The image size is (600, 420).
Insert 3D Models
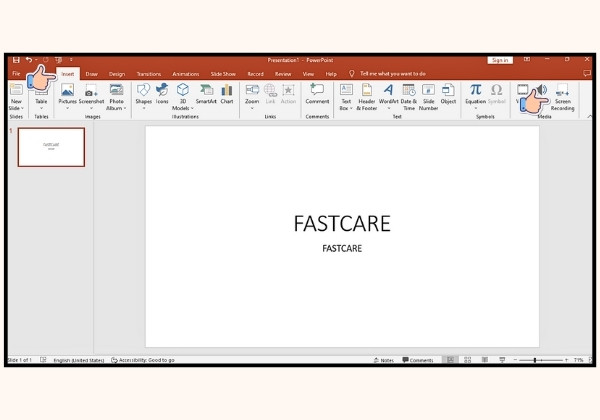coord(183,97)
